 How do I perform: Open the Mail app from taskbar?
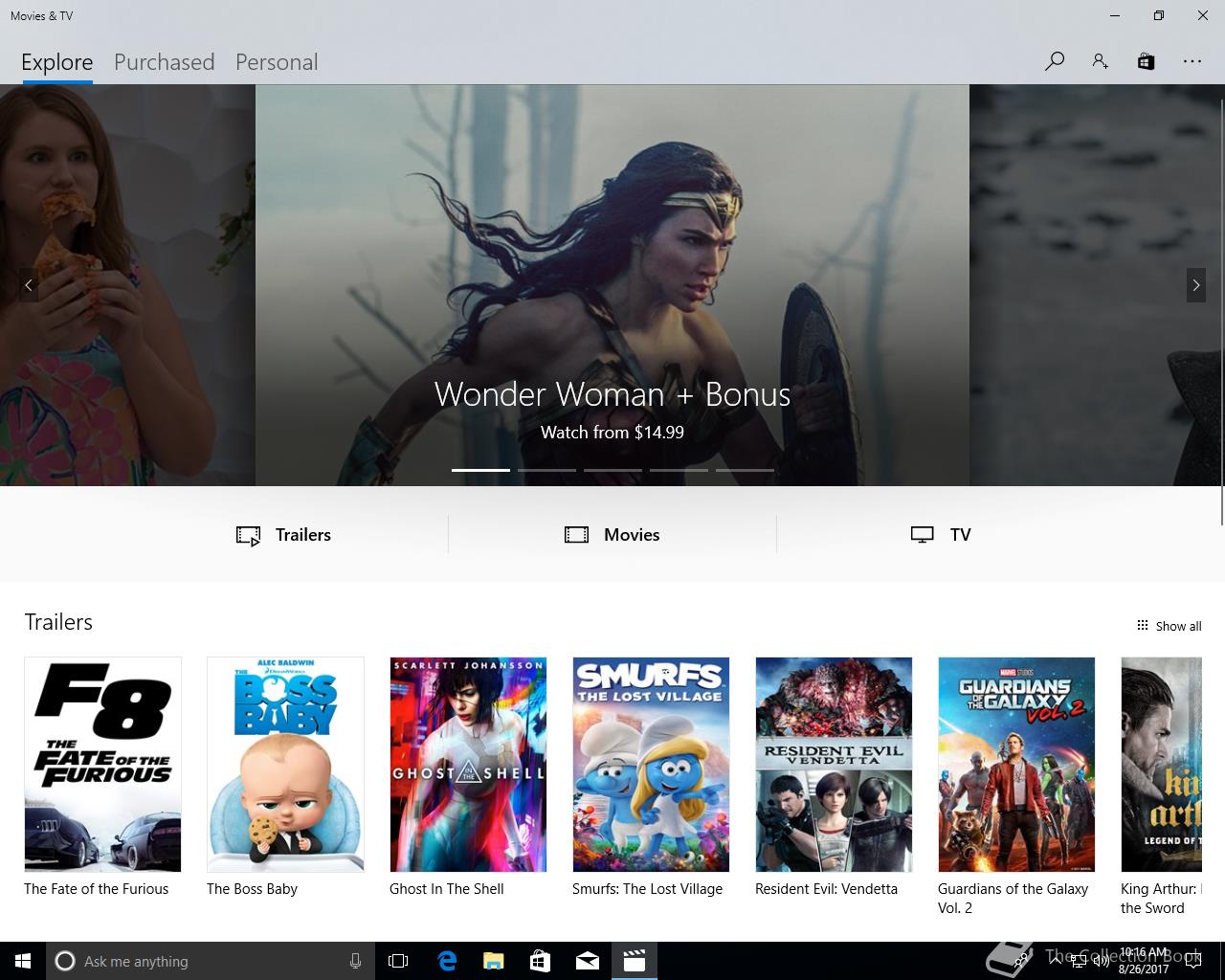point(587,961)
